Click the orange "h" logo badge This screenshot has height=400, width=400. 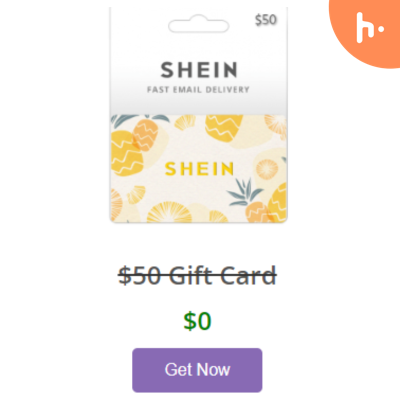367,30
